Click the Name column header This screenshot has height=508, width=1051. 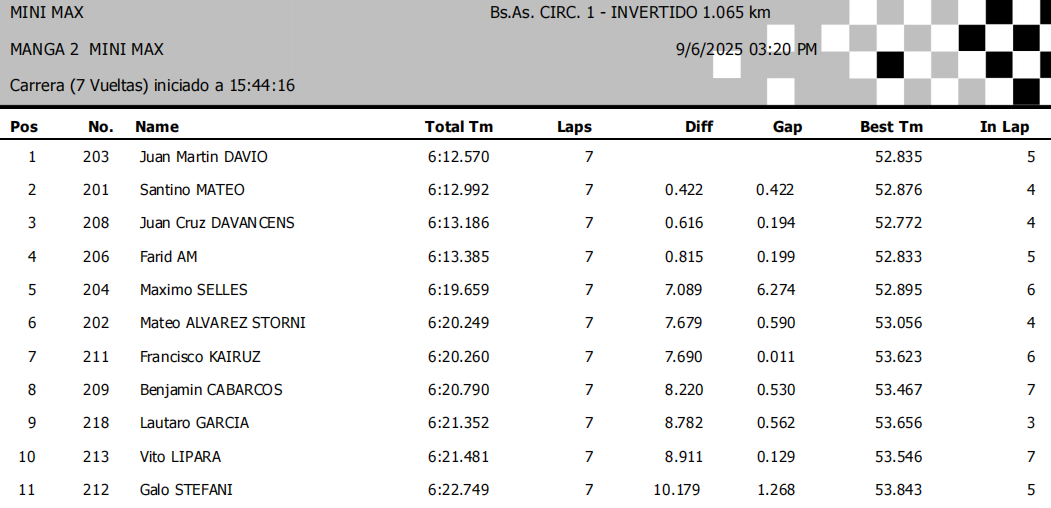(x=157, y=127)
